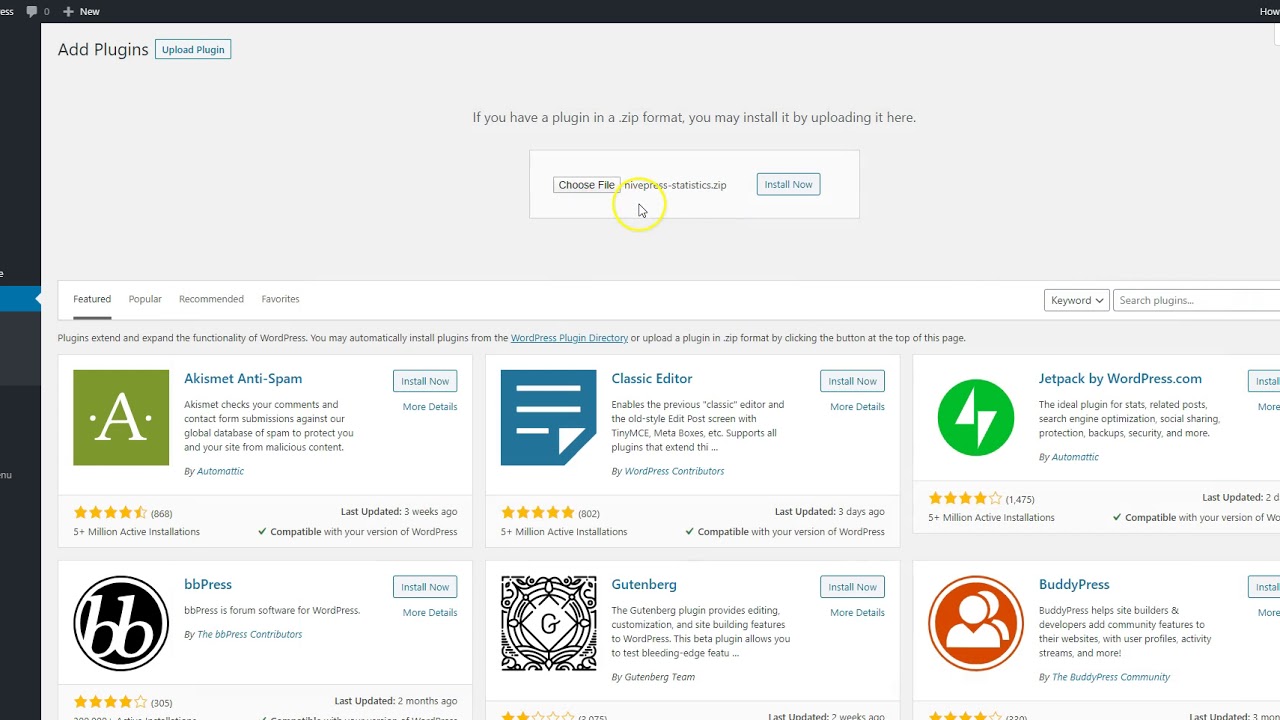This screenshot has height=720, width=1280.
Task: Click the Classic Editor plugin icon
Action: [548, 417]
